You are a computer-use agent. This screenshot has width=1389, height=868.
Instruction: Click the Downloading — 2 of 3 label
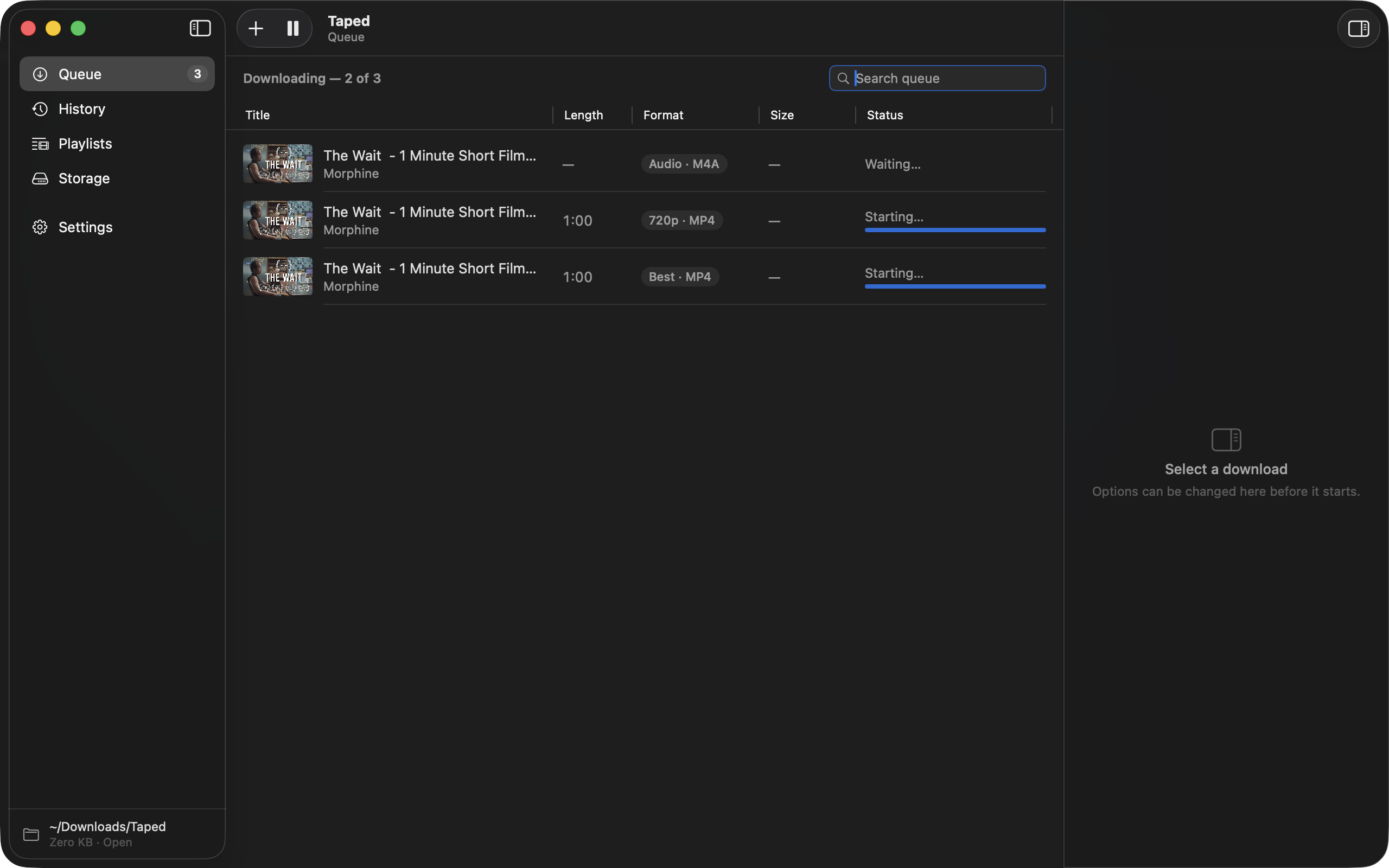(311, 78)
